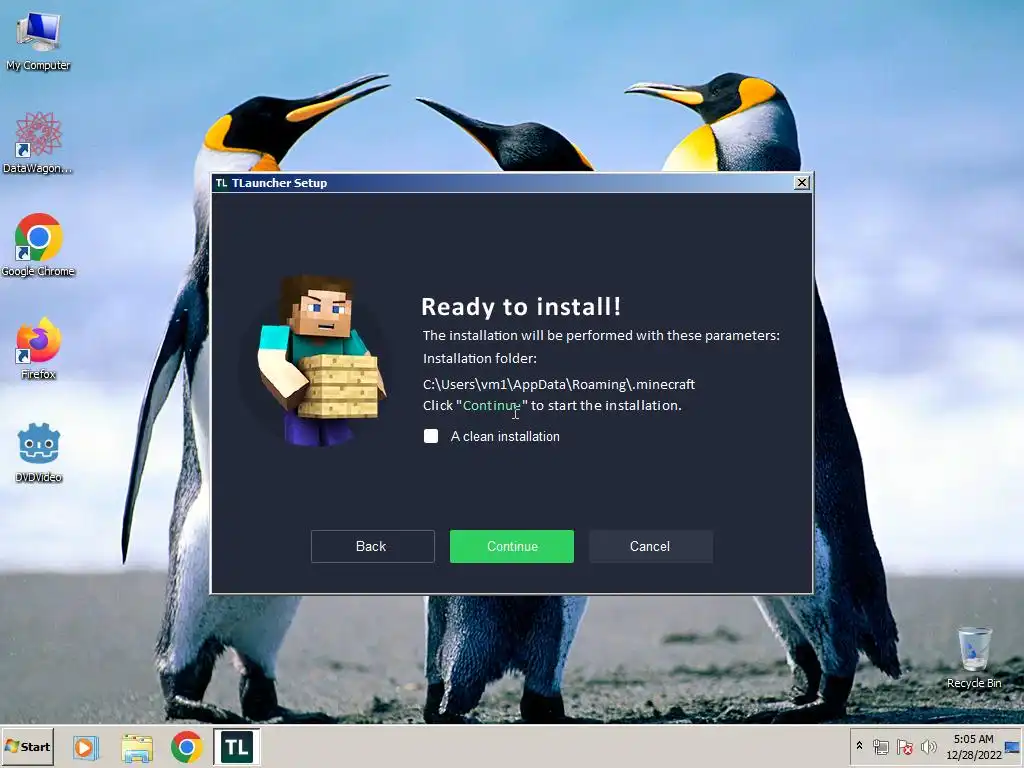Launch Firefox from the desktop
Viewport: 1024px width, 768px height.
(x=38, y=348)
